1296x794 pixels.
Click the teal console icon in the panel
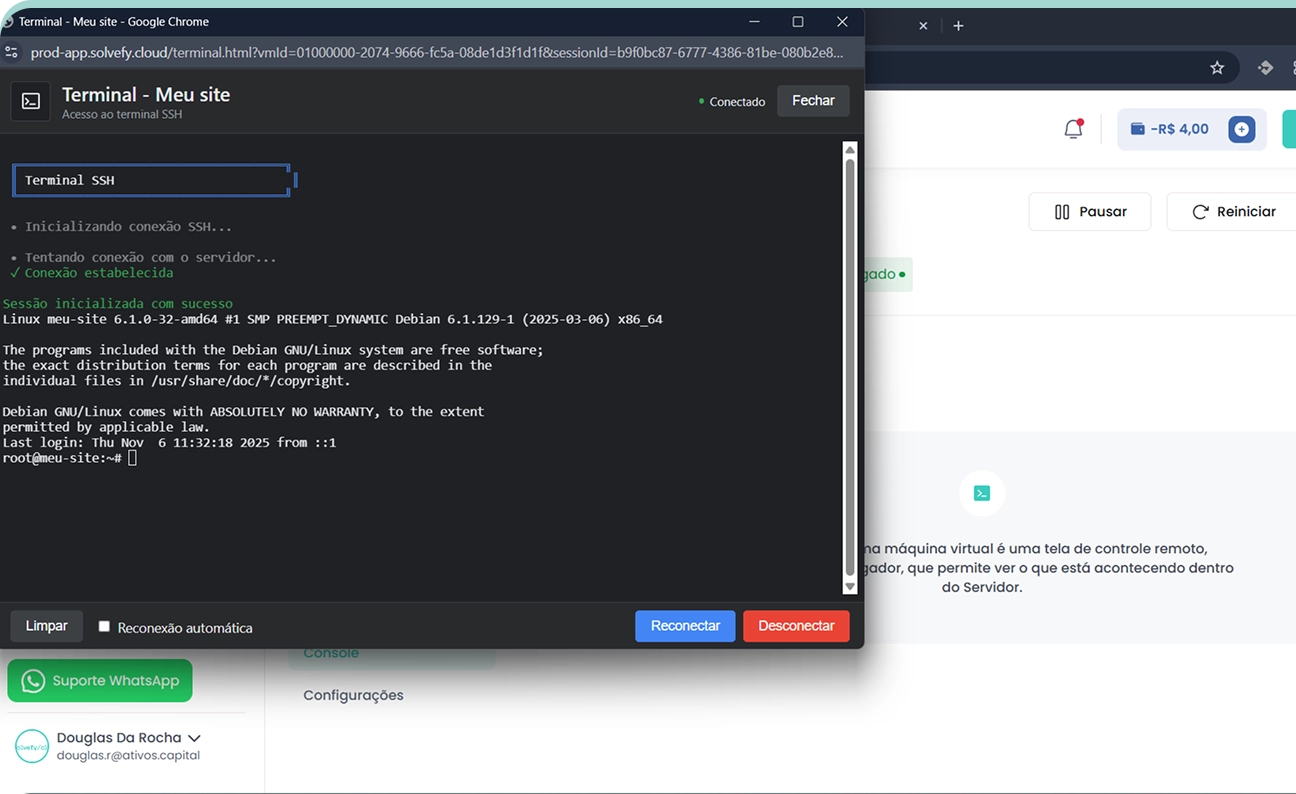click(982, 493)
